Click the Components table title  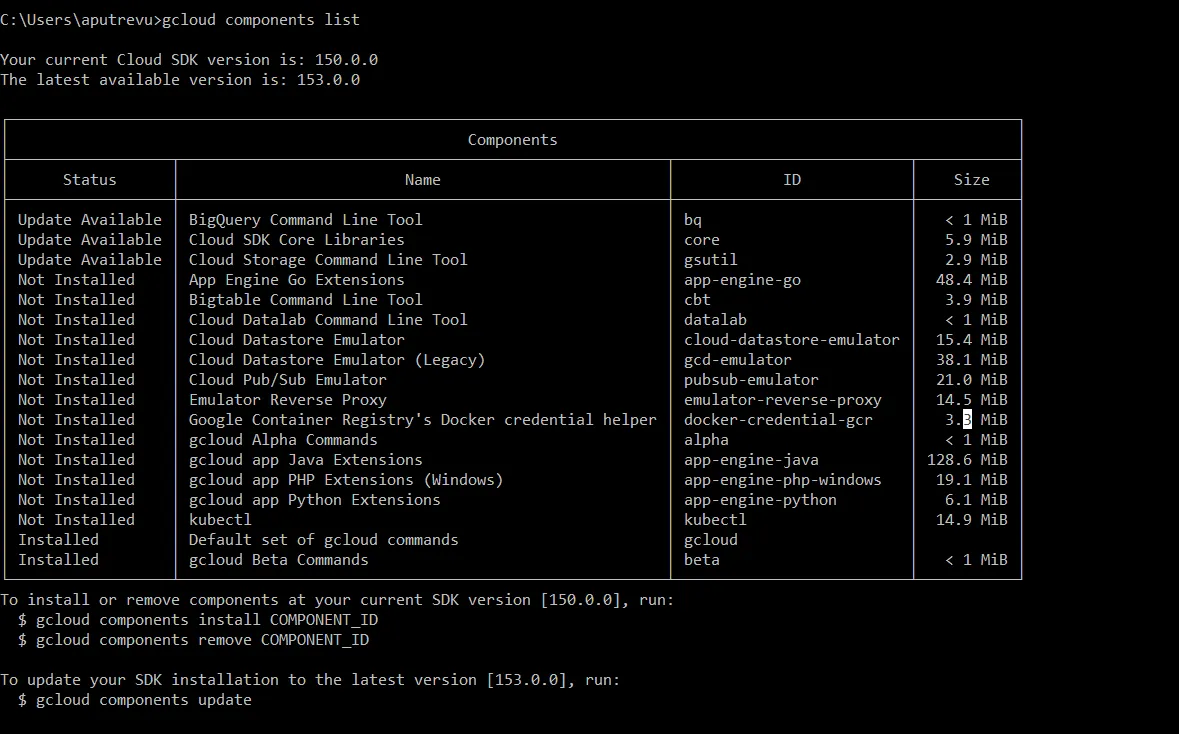(x=512, y=139)
